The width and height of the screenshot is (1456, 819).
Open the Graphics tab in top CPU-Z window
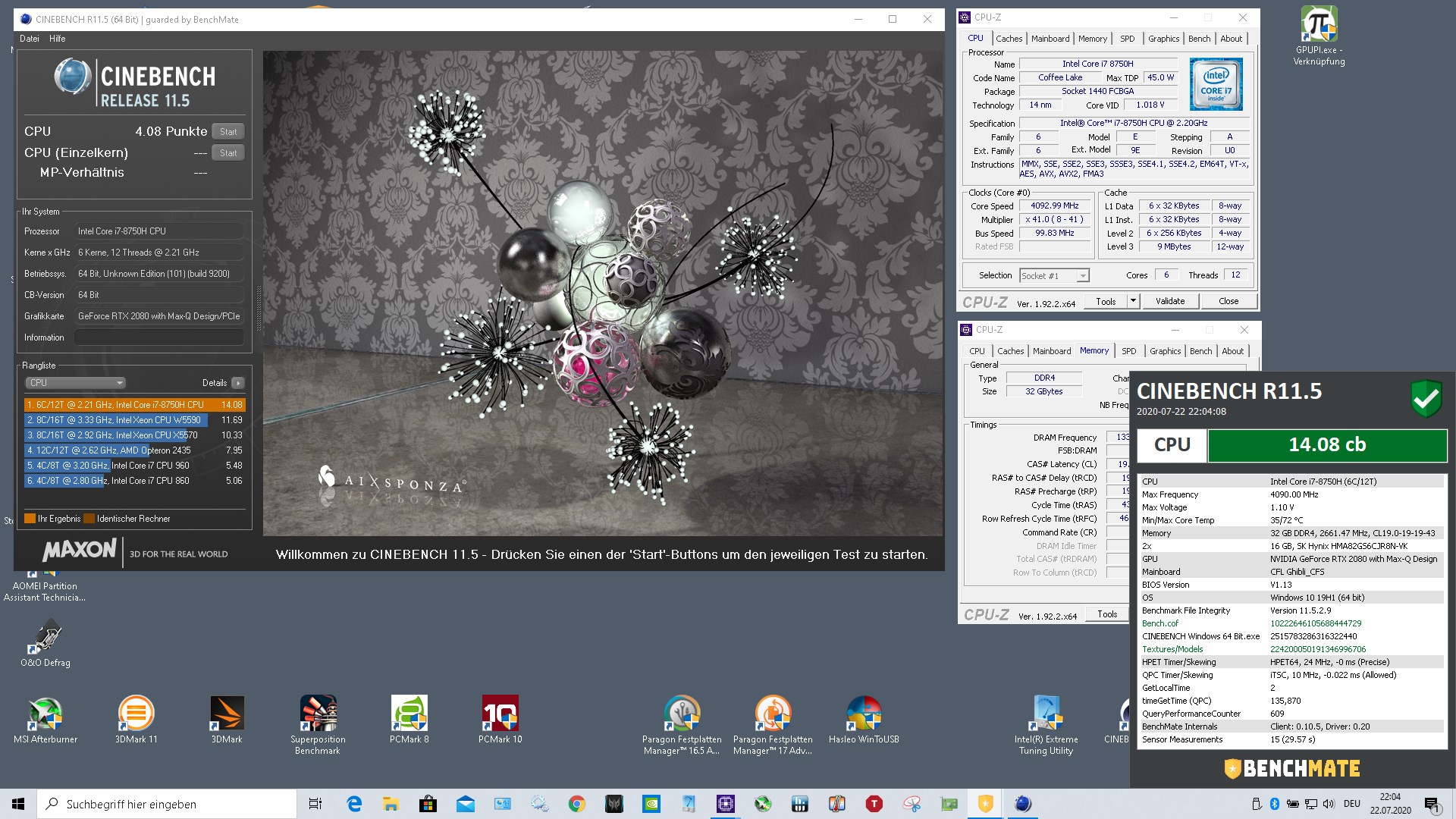tap(1163, 39)
